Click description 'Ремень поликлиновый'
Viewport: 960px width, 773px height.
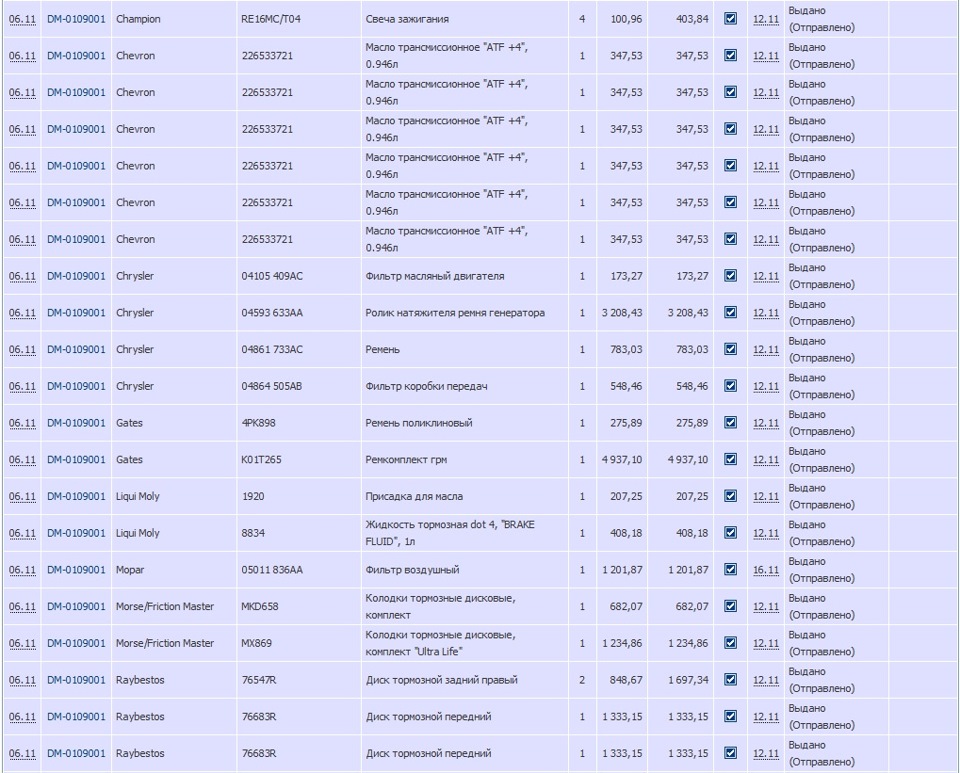(419, 423)
